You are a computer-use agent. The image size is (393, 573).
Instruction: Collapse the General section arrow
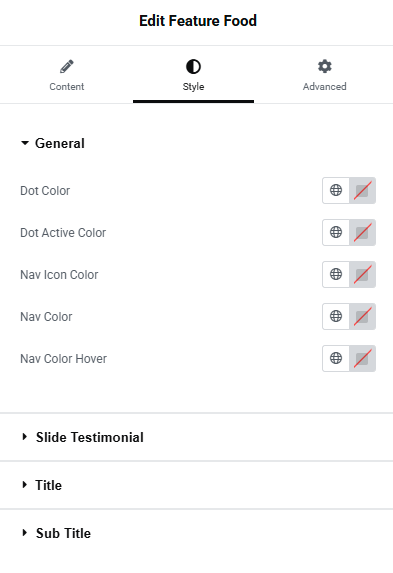point(25,143)
